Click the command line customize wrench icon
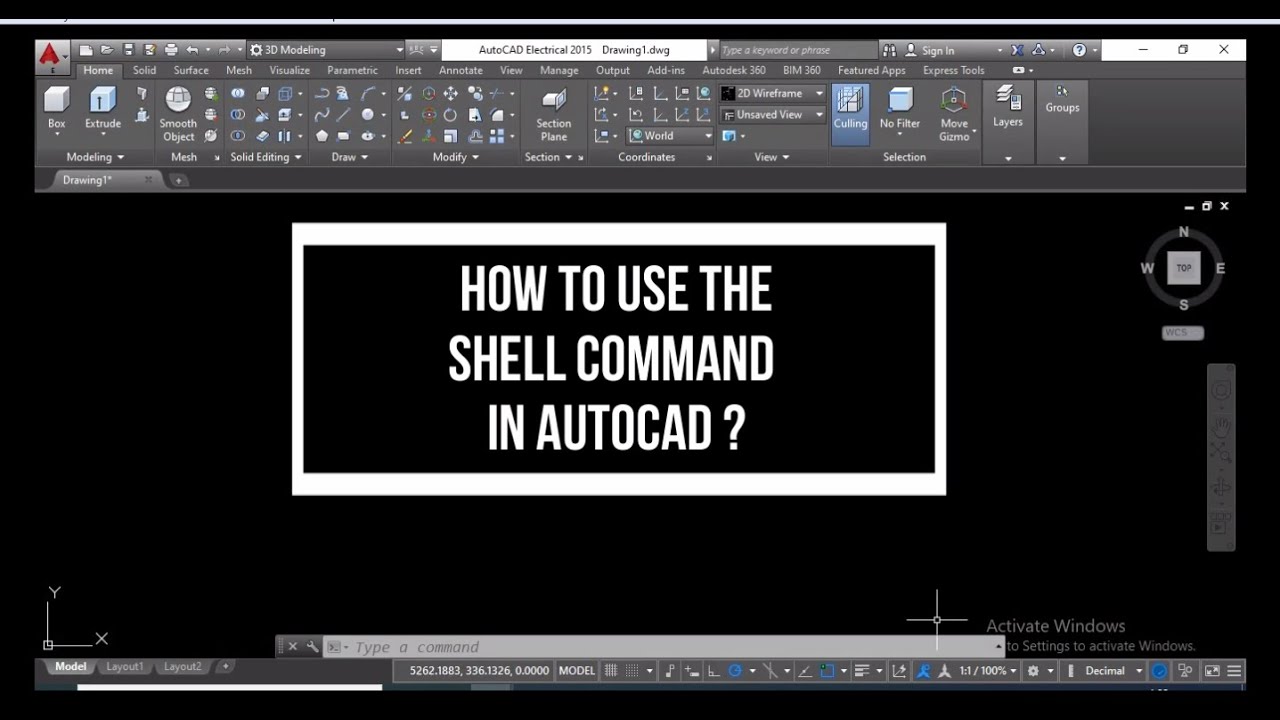The image size is (1280, 720). (312, 647)
